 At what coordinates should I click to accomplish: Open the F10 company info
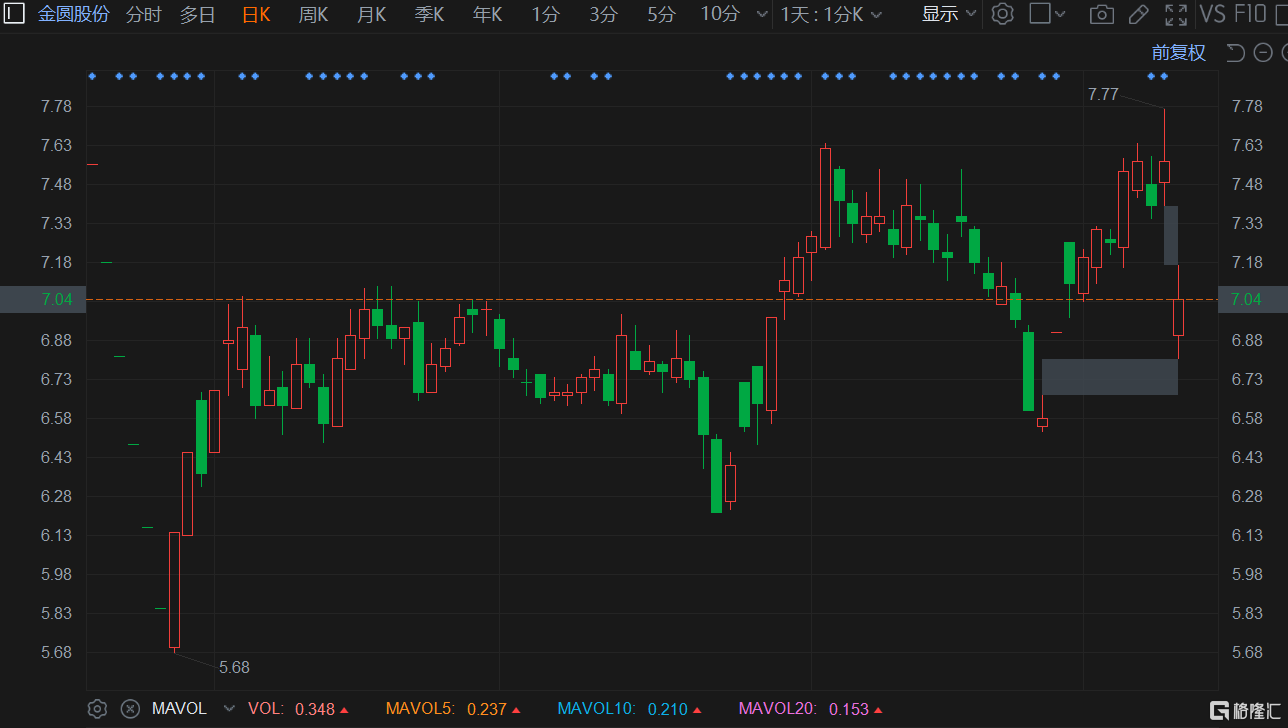pos(1251,14)
